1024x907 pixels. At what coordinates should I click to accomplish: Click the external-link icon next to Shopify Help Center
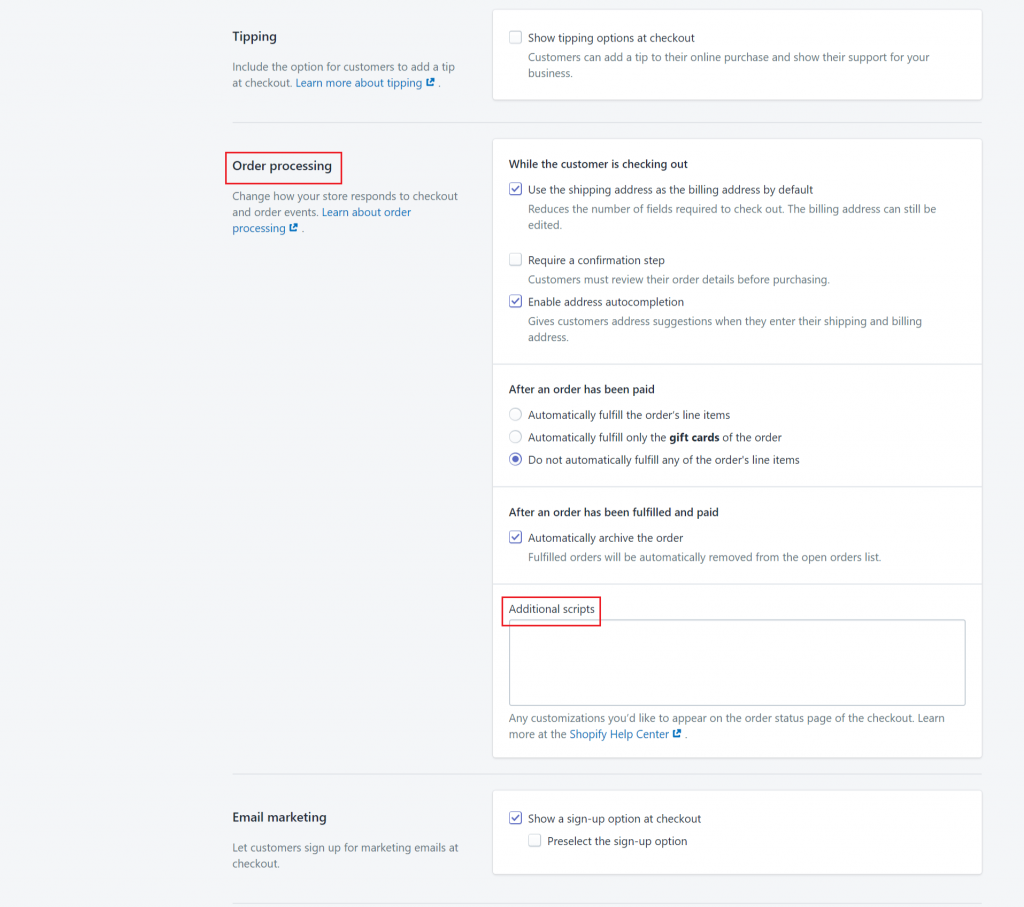click(x=677, y=734)
